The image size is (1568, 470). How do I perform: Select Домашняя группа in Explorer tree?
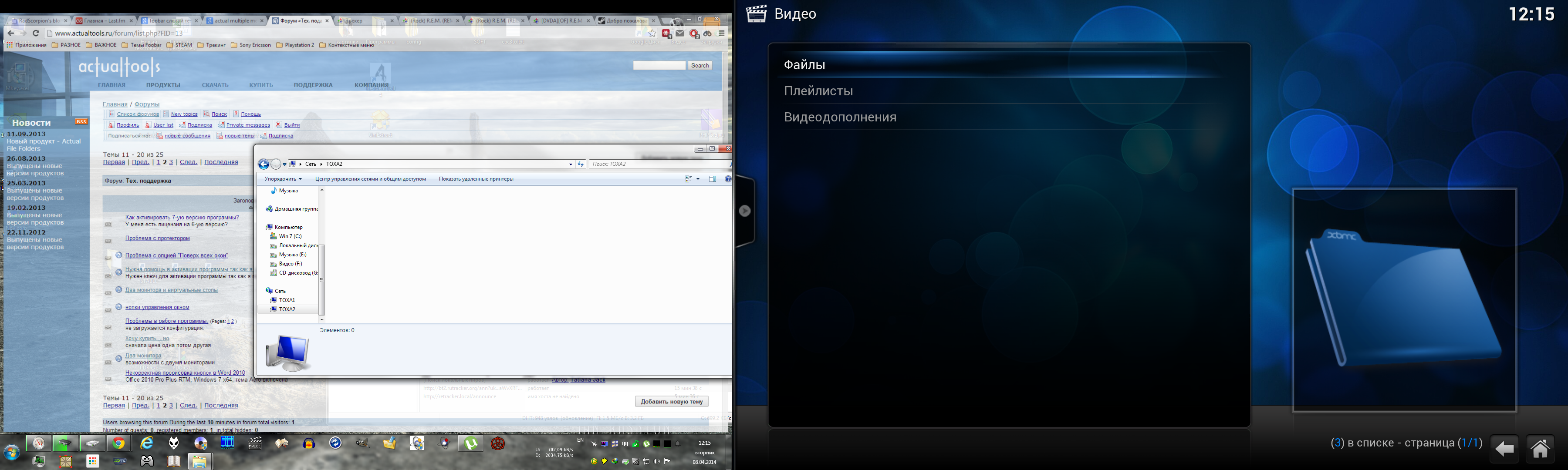pos(291,209)
